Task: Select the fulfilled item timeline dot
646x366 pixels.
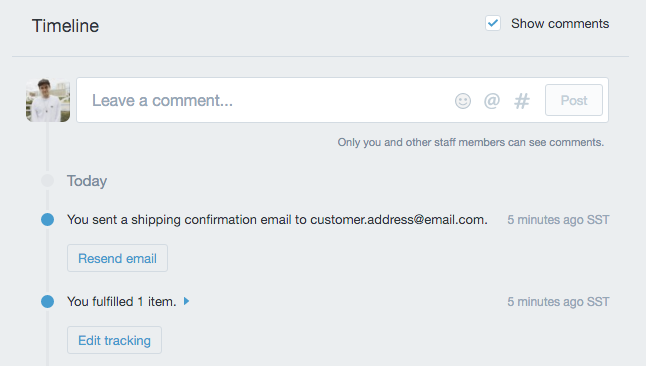Action: 47,302
